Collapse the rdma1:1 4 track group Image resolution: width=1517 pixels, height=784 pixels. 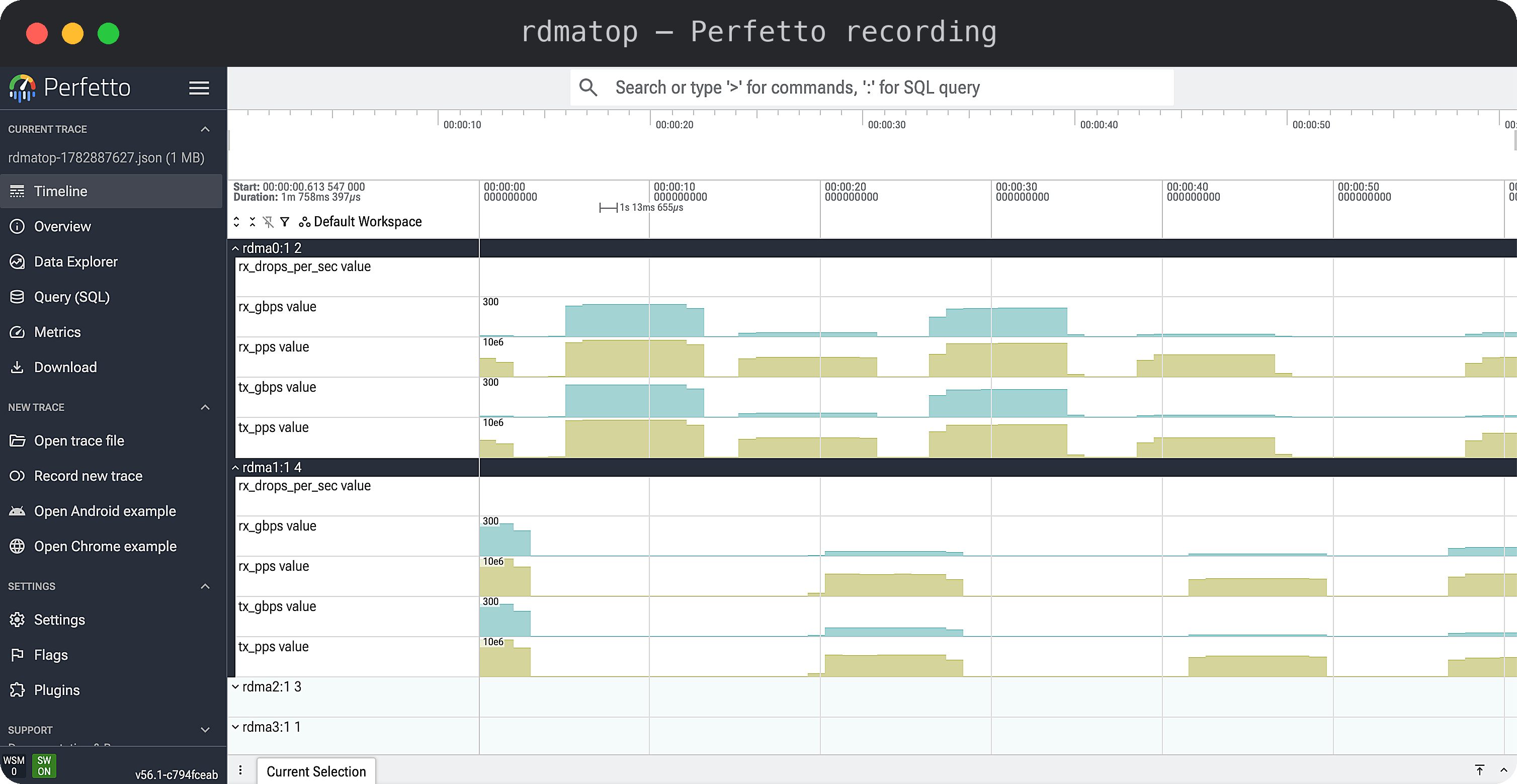[235, 468]
